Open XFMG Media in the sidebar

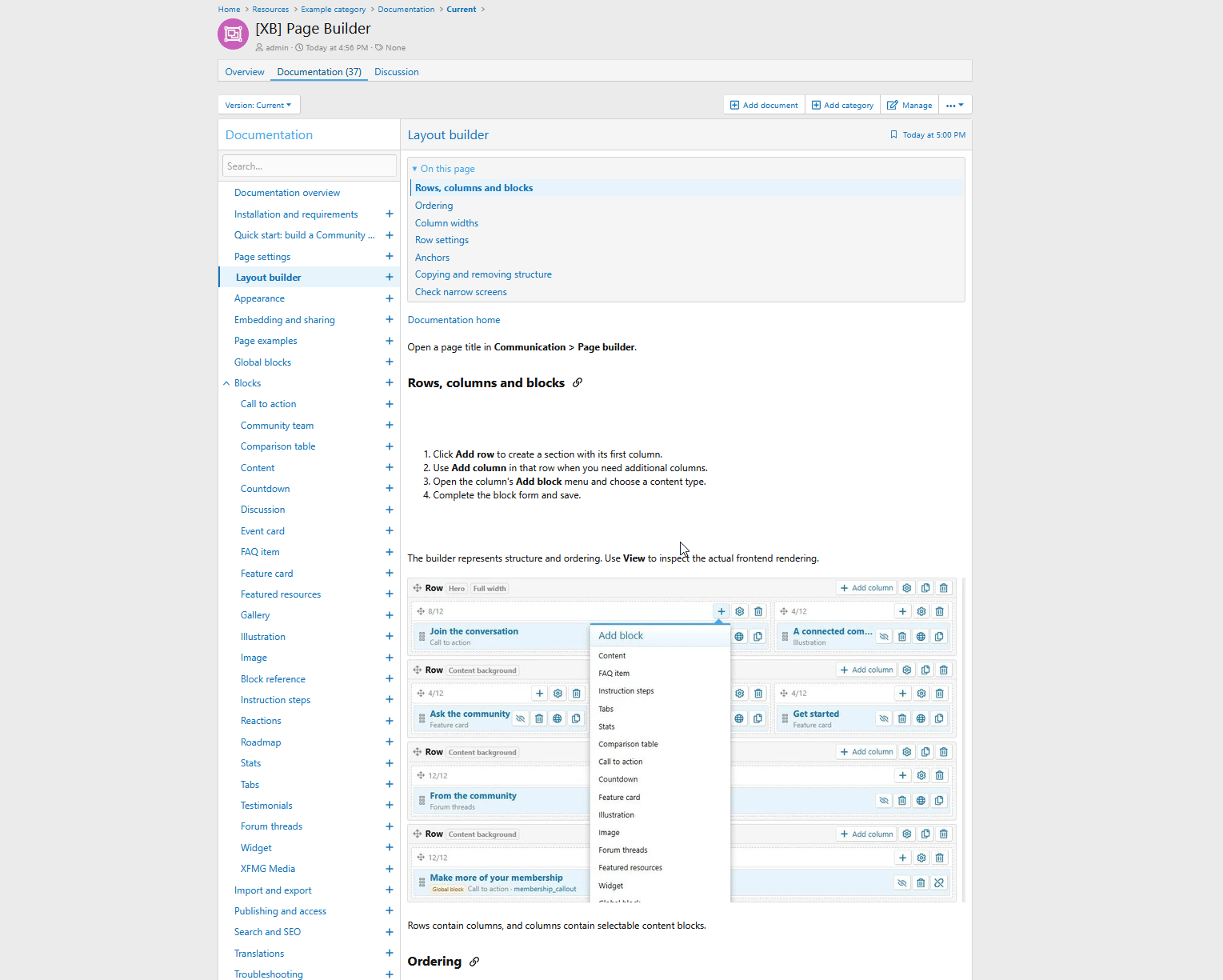pyautogui.click(x=268, y=869)
